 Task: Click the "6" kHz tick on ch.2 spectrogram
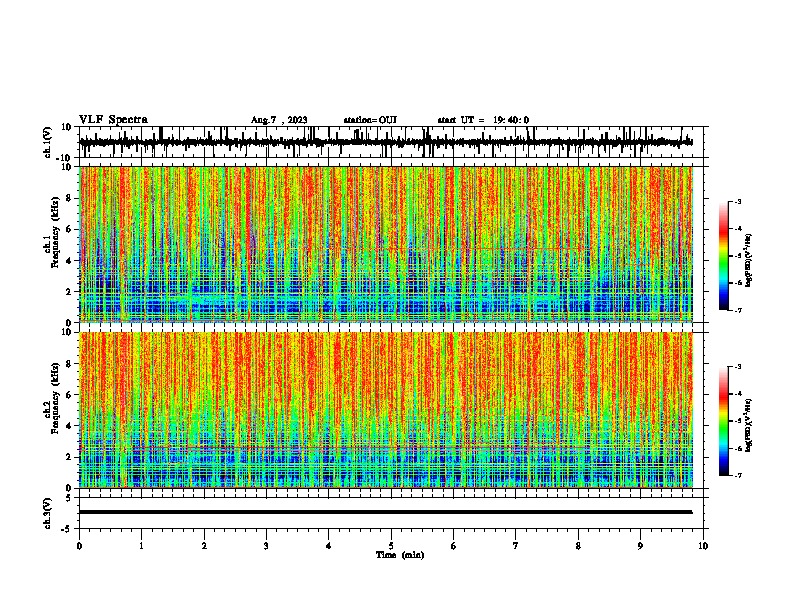click(69, 395)
